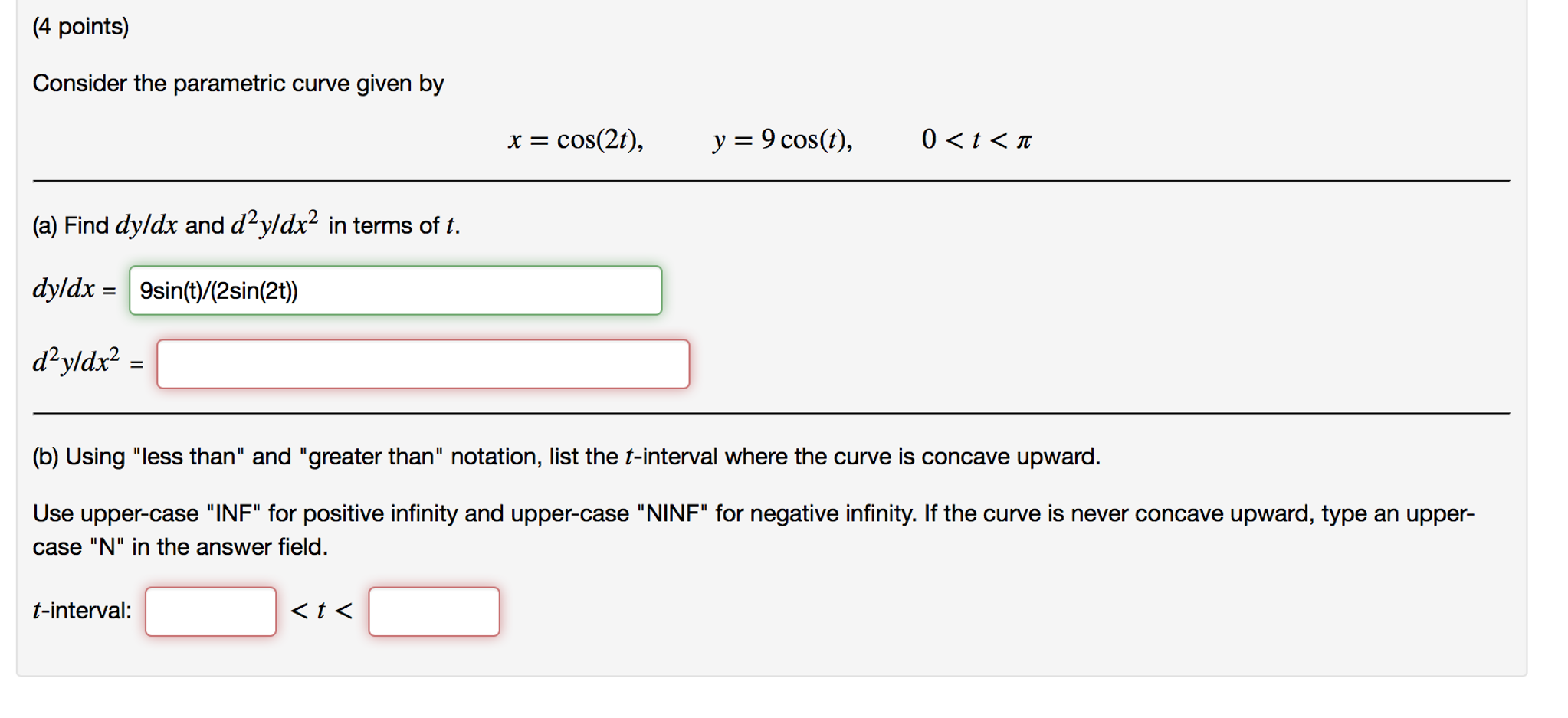
Task: Click the "dy/dx =" label beside the filled field
Action: pos(74,290)
